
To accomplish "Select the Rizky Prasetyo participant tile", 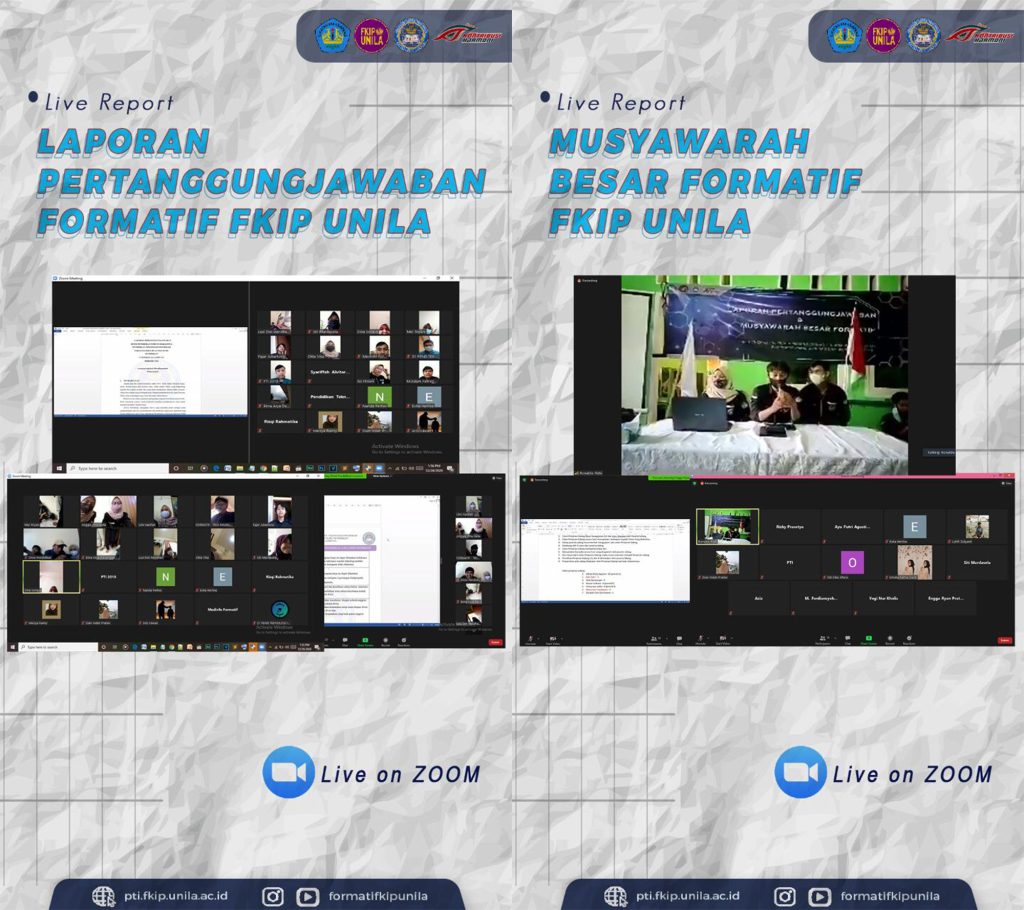I will point(789,526).
